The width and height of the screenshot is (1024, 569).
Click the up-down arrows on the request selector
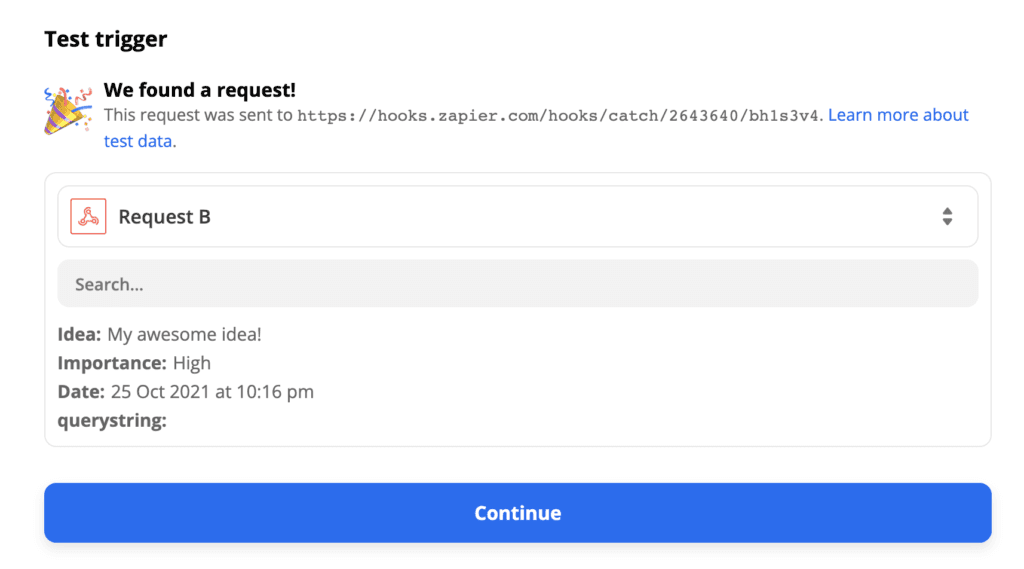[947, 217]
